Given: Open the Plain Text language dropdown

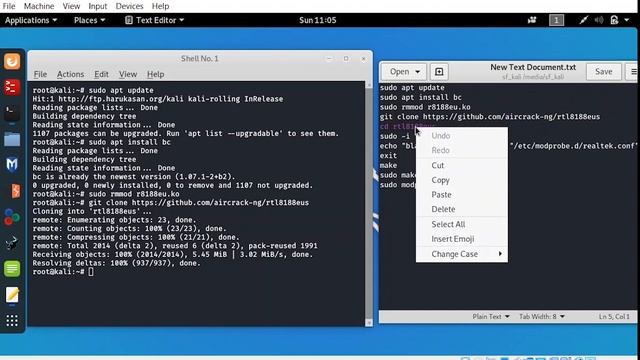Looking at the screenshot, I should [x=491, y=316].
